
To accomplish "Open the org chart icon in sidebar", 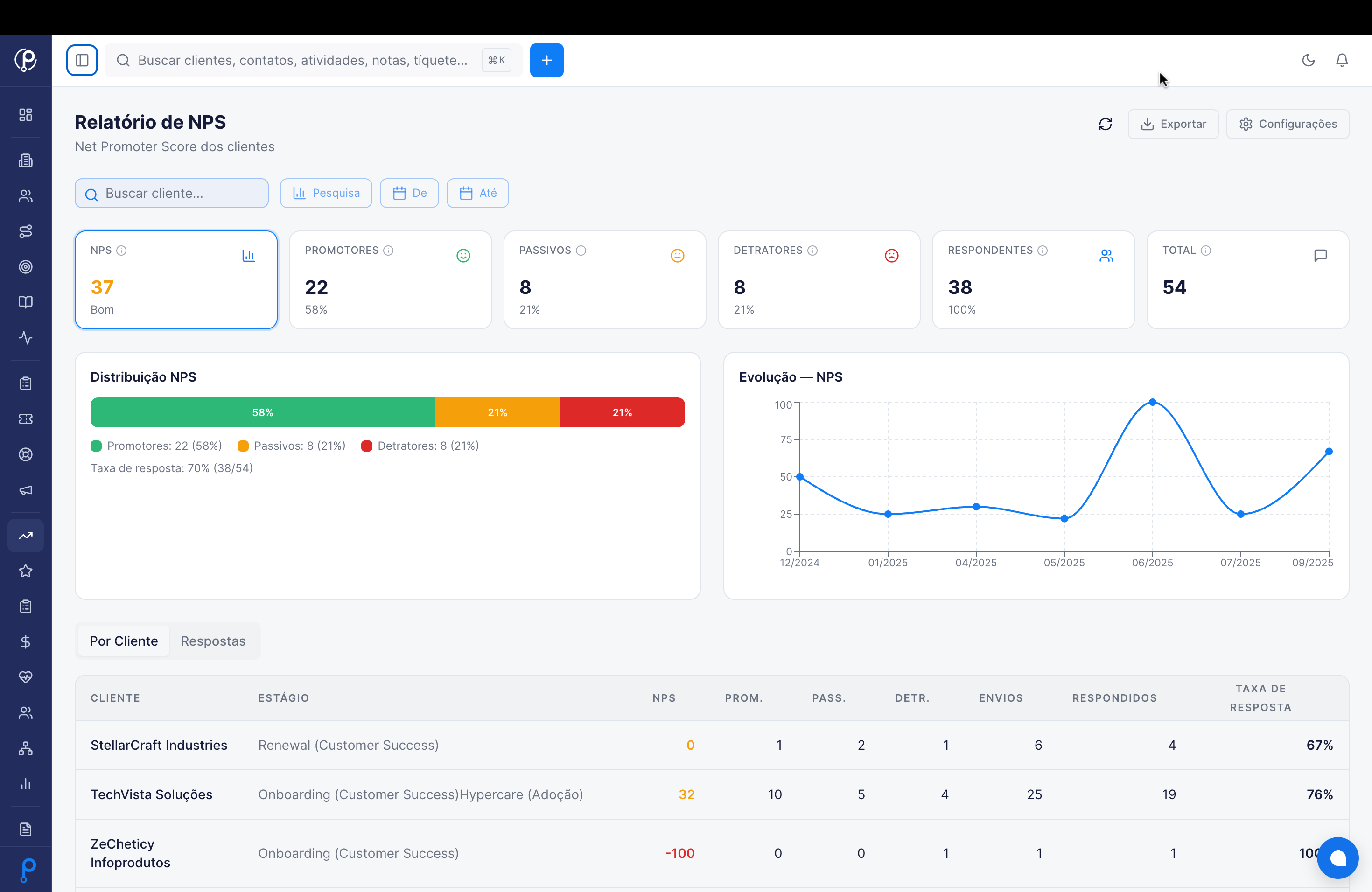I will pyautogui.click(x=25, y=748).
